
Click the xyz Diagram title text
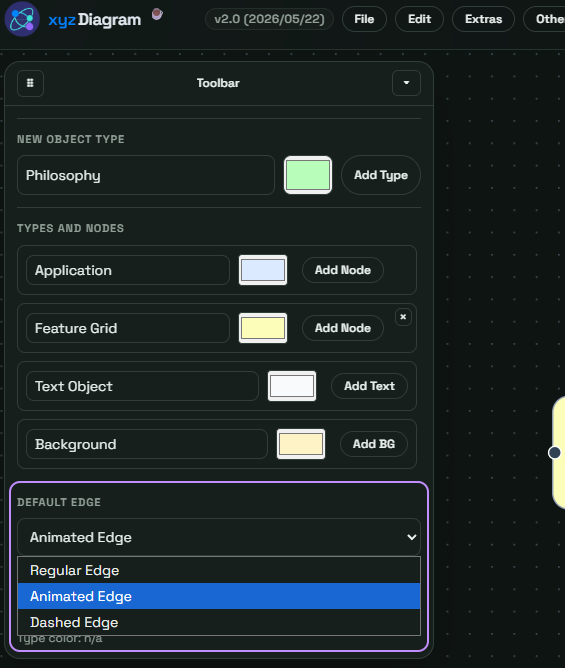(x=95, y=20)
